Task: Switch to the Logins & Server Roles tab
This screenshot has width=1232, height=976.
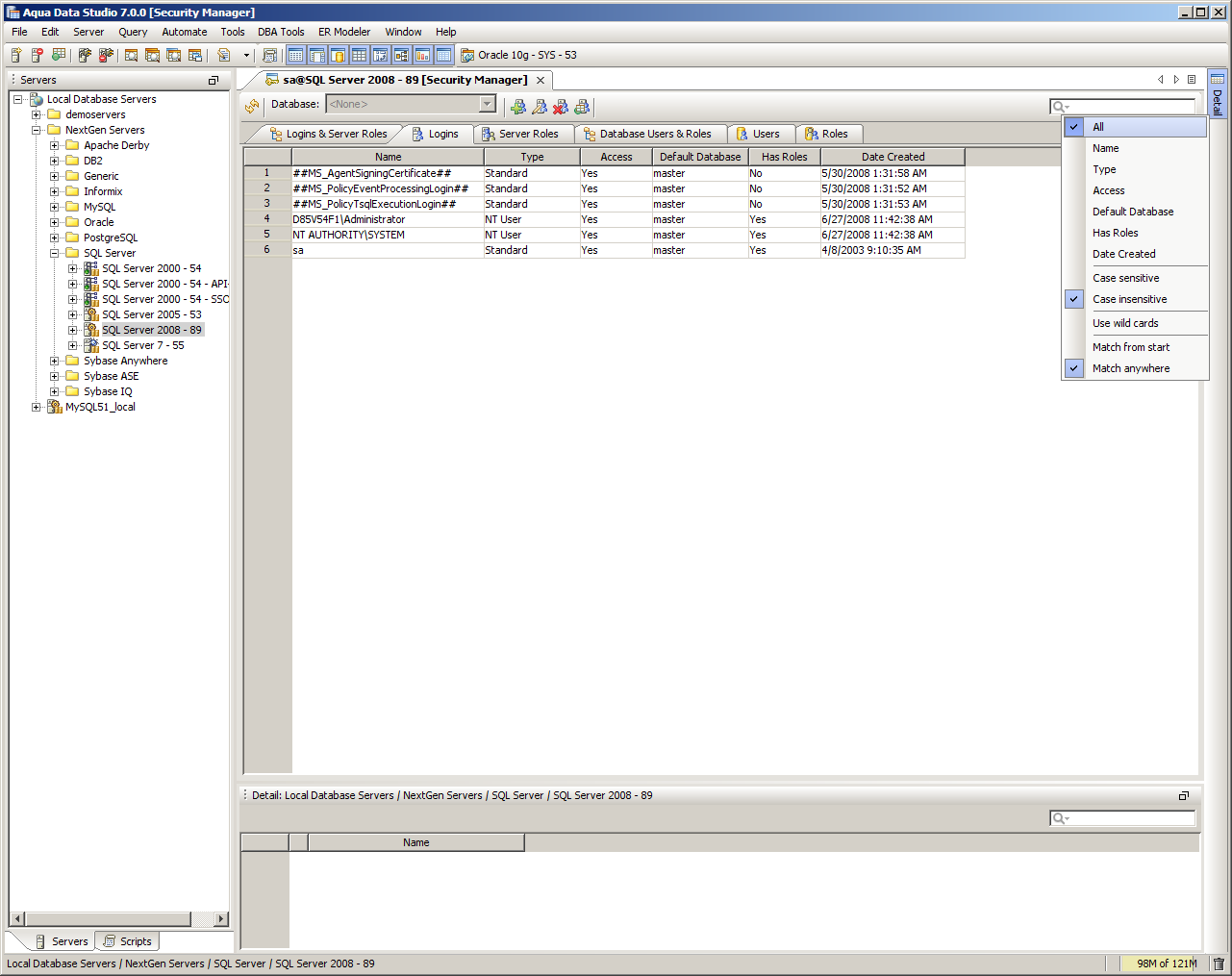Action: point(328,134)
